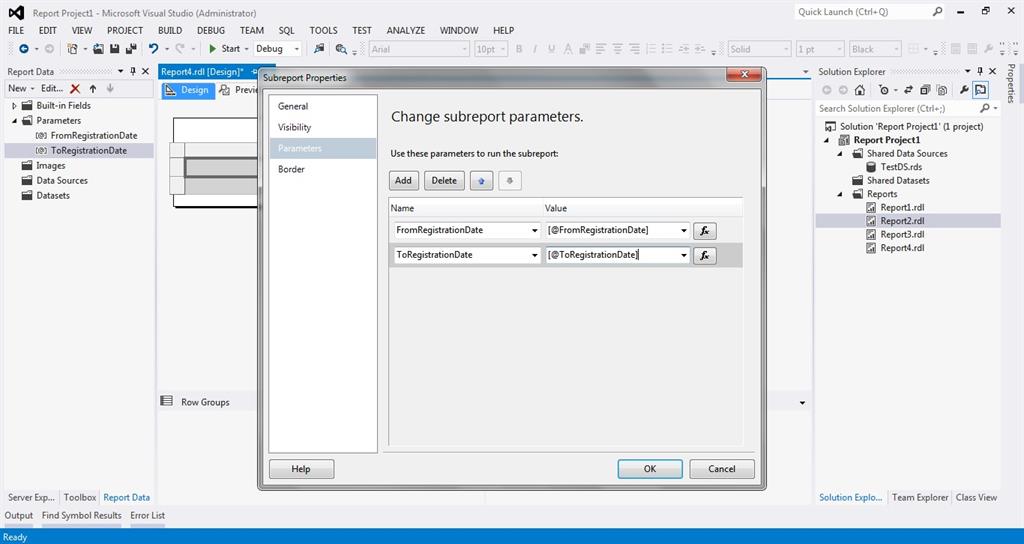Click the pin icon on Report Data panel
1024x544 pixels.
point(133,71)
